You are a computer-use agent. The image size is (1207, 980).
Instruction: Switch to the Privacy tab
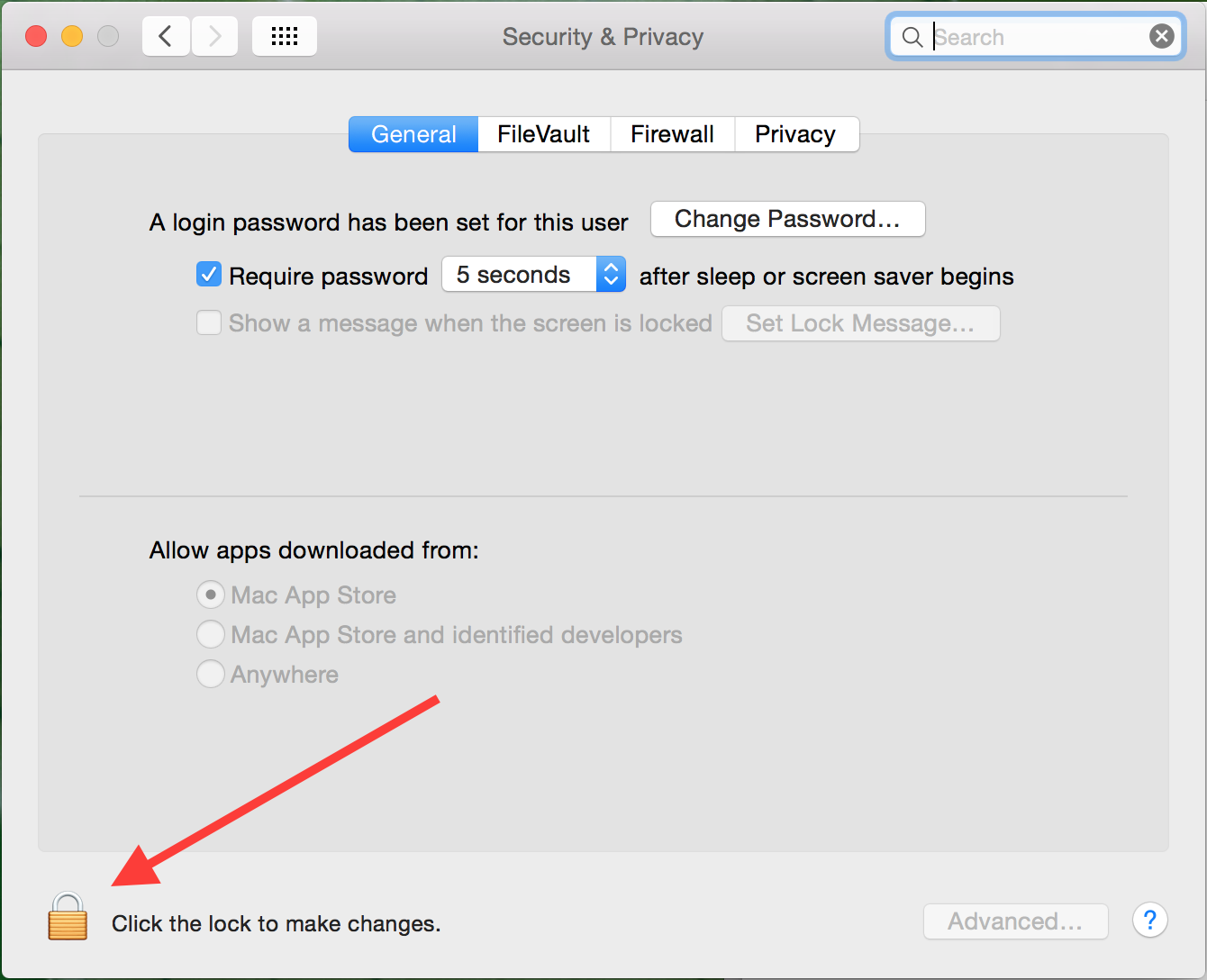796,134
